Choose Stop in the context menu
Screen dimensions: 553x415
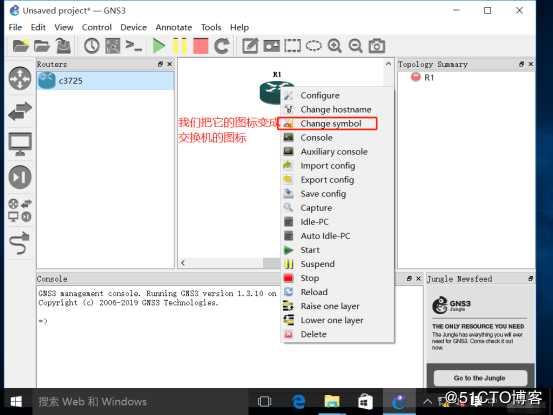click(x=338, y=278)
